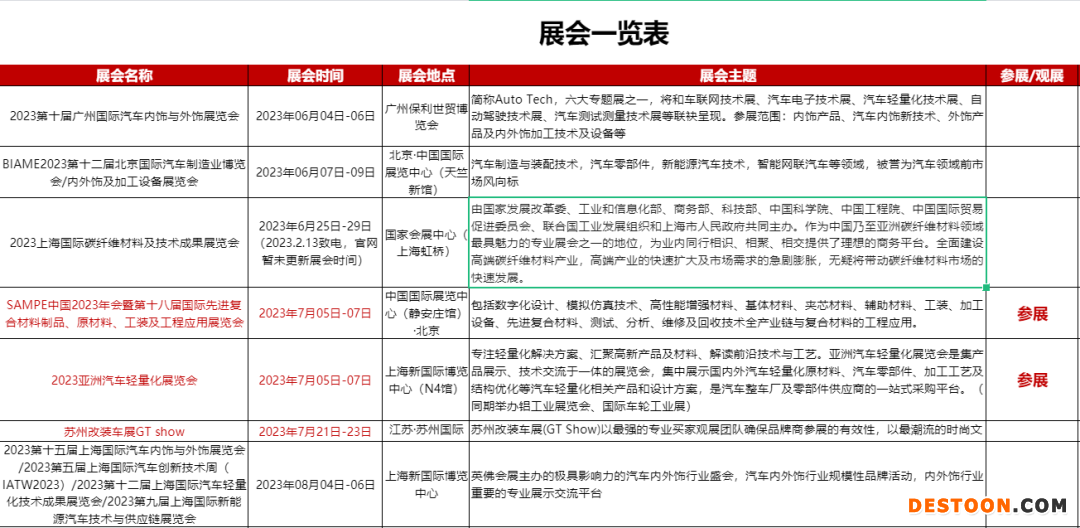Select cell 2023亚洲汽车轻量化展览会
This screenshot has height=528, width=1080.
(x=124, y=380)
